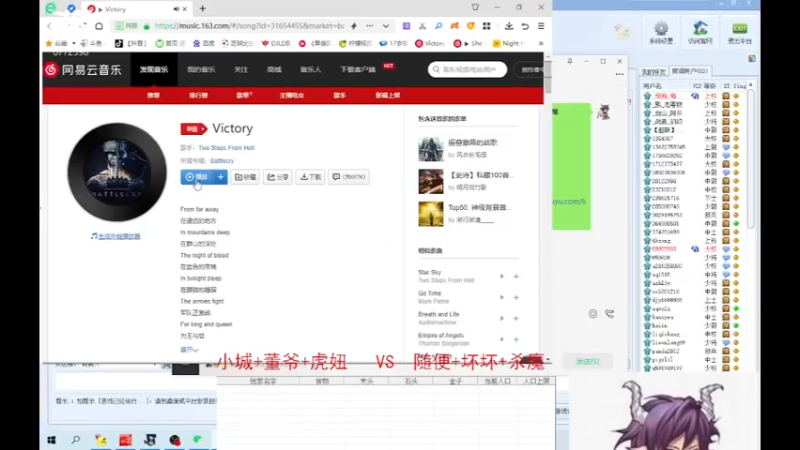Click the NetEase Cloud Music logo
This screenshot has height=450, width=800.
[x=83, y=69]
